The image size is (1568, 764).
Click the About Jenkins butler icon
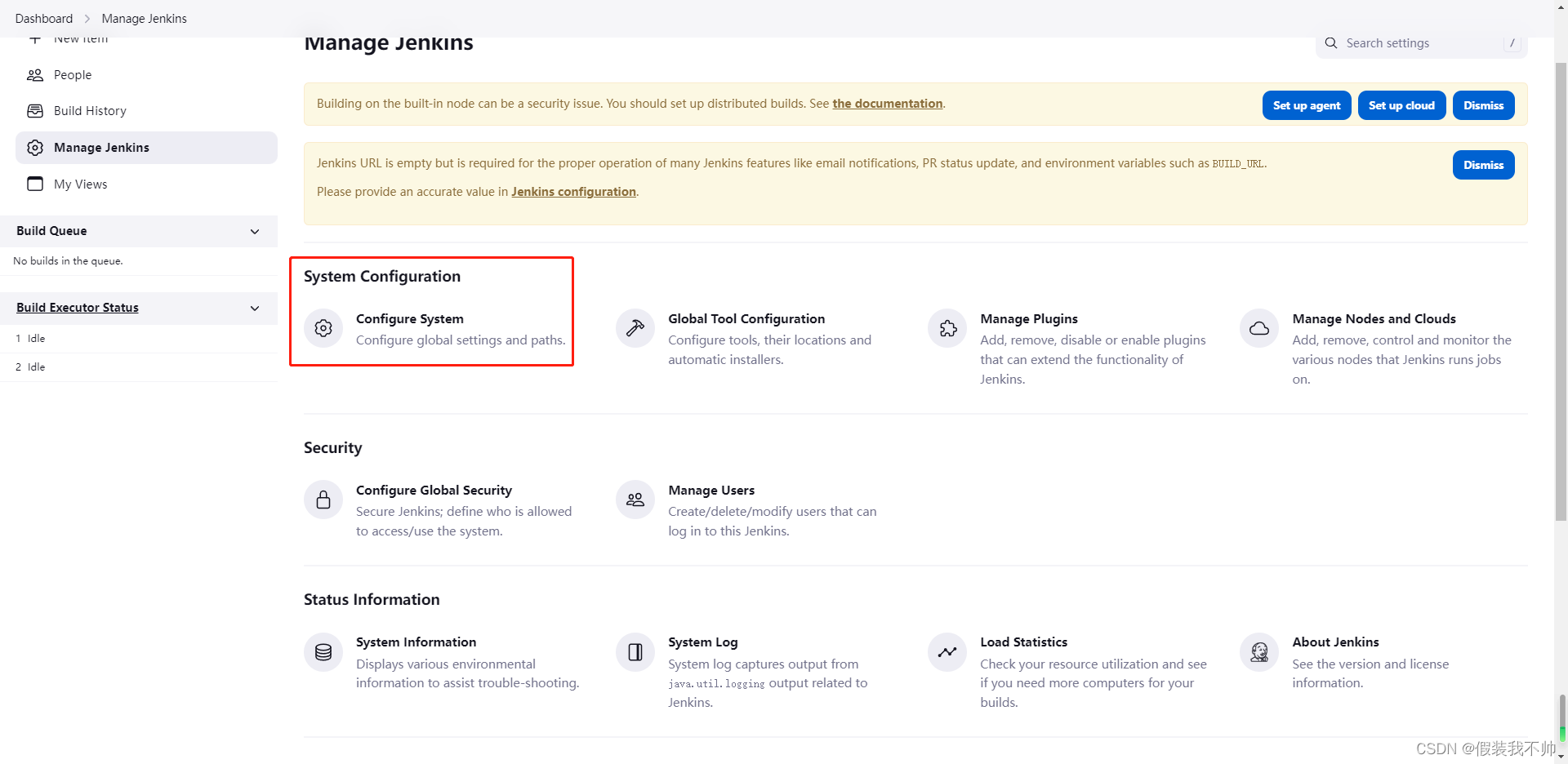(1259, 652)
